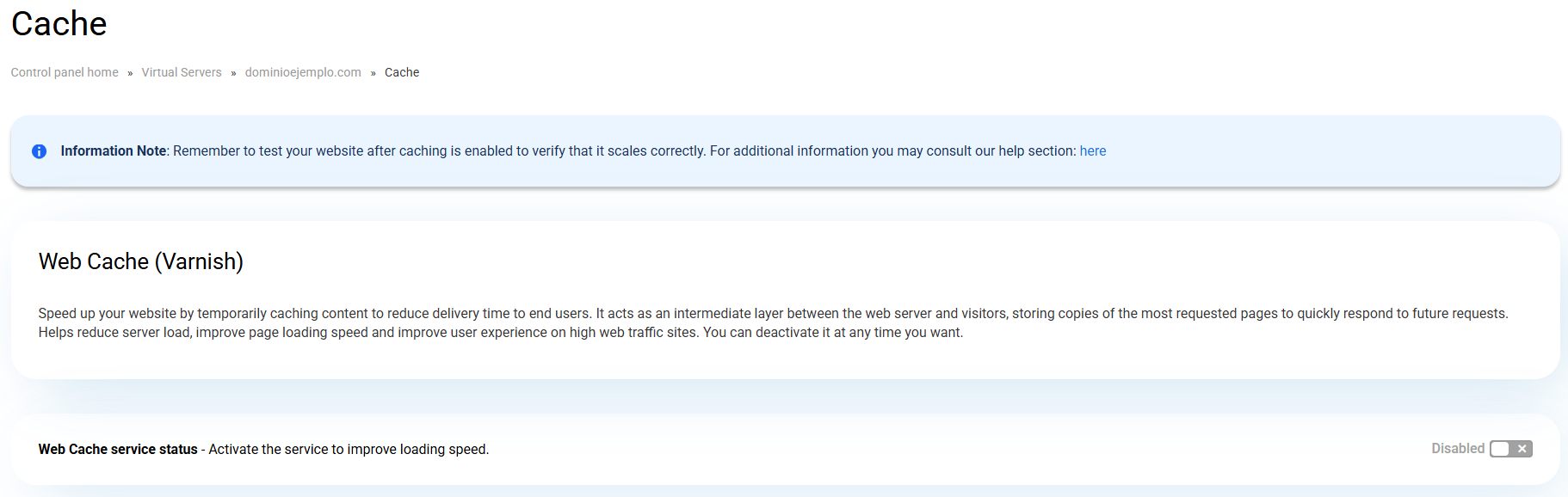Screen dimensions: 1568x497
Task: Click the Cache page title
Action: pyautogui.click(x=59, y=24)
